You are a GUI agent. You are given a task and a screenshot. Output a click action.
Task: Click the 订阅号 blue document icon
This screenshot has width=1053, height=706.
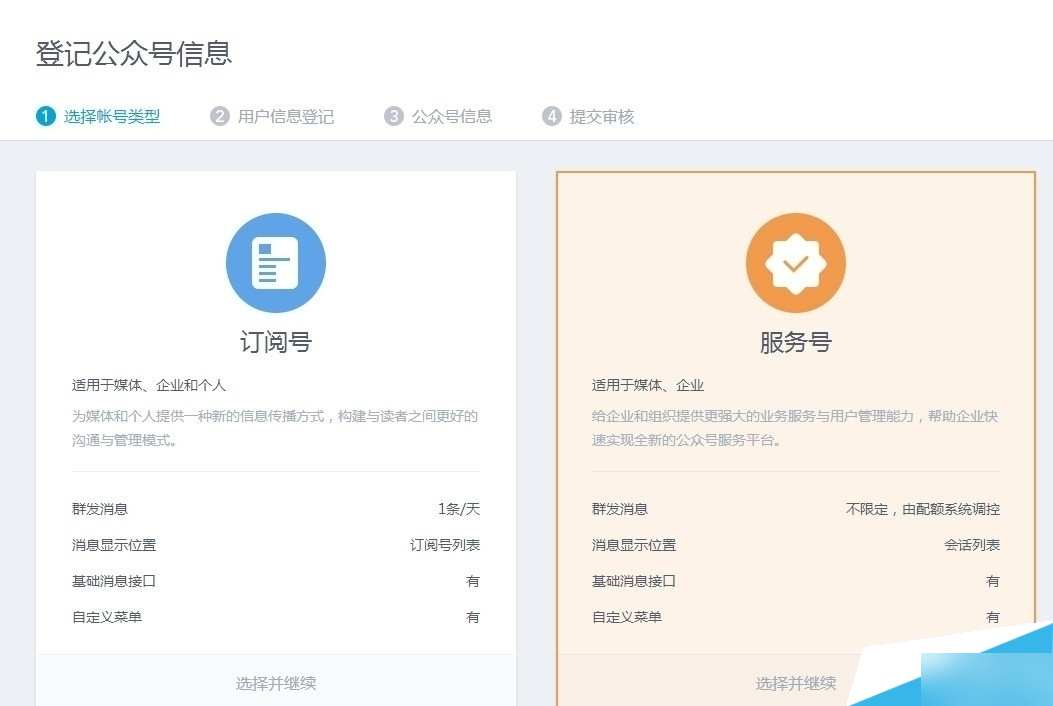coord(275,262)
